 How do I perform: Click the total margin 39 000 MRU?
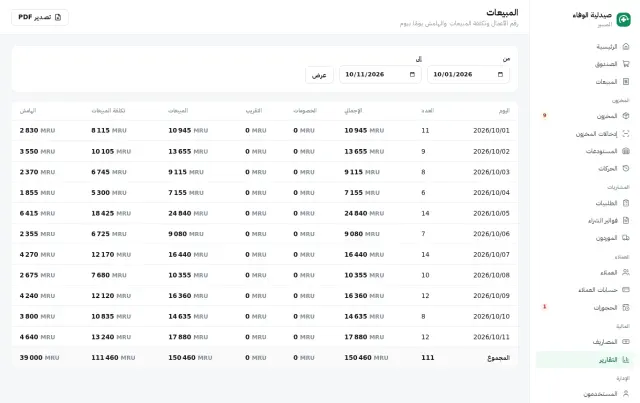click(39, 358)
